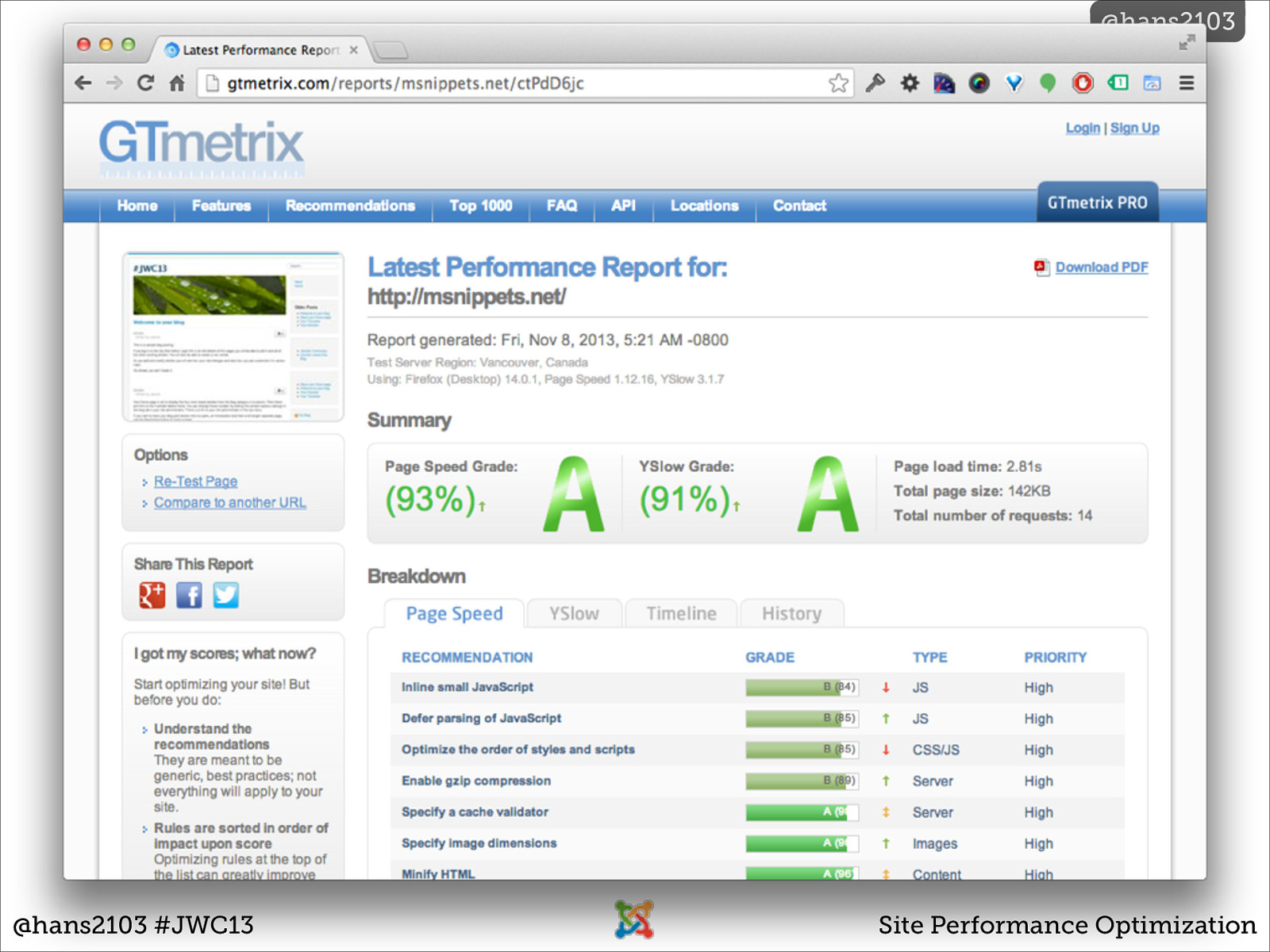Screen dimensions: 1270x952
Task: Share report on Facebook
Action: pyautogui.click(x=189, y=595)
